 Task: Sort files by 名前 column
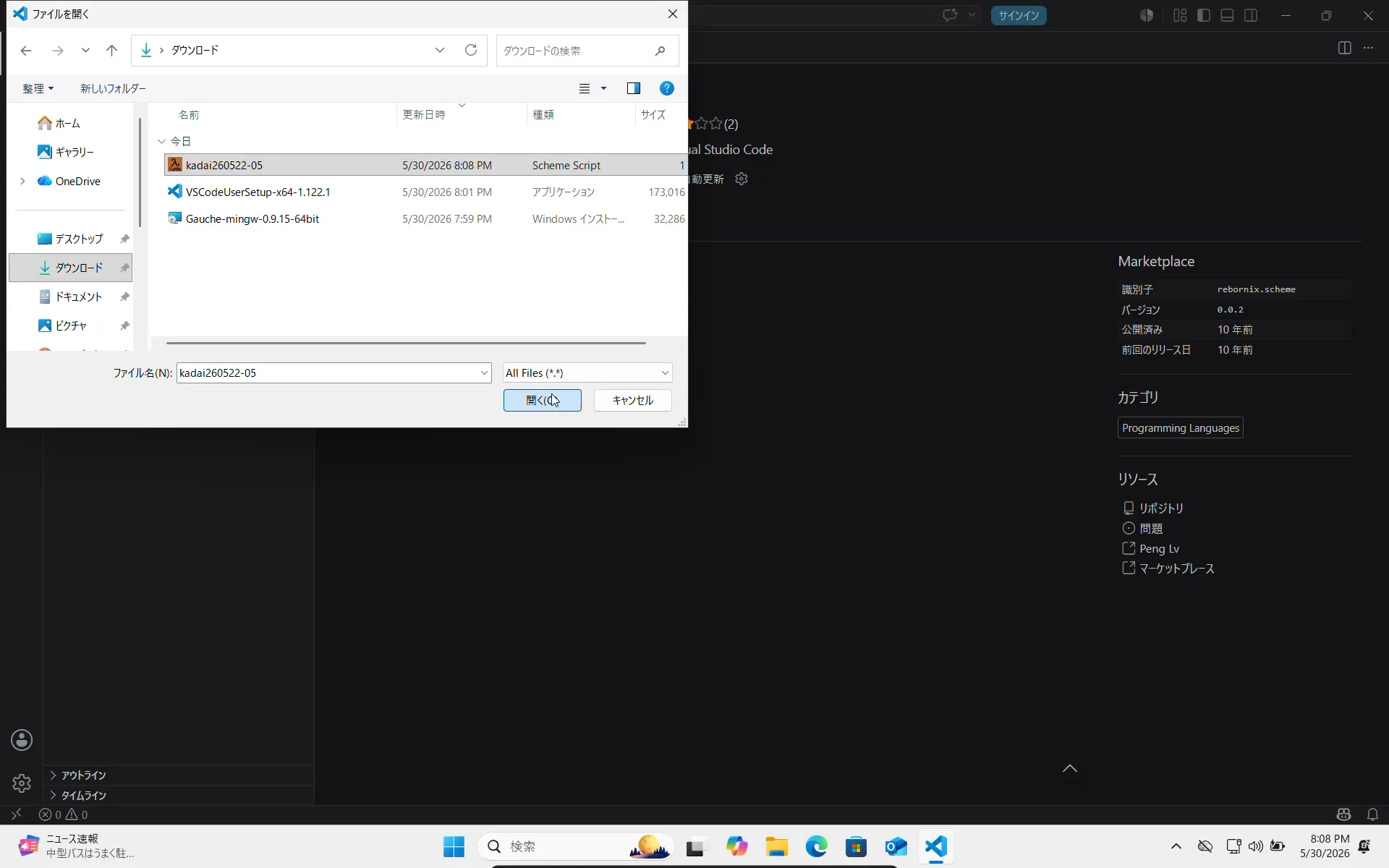189,114
